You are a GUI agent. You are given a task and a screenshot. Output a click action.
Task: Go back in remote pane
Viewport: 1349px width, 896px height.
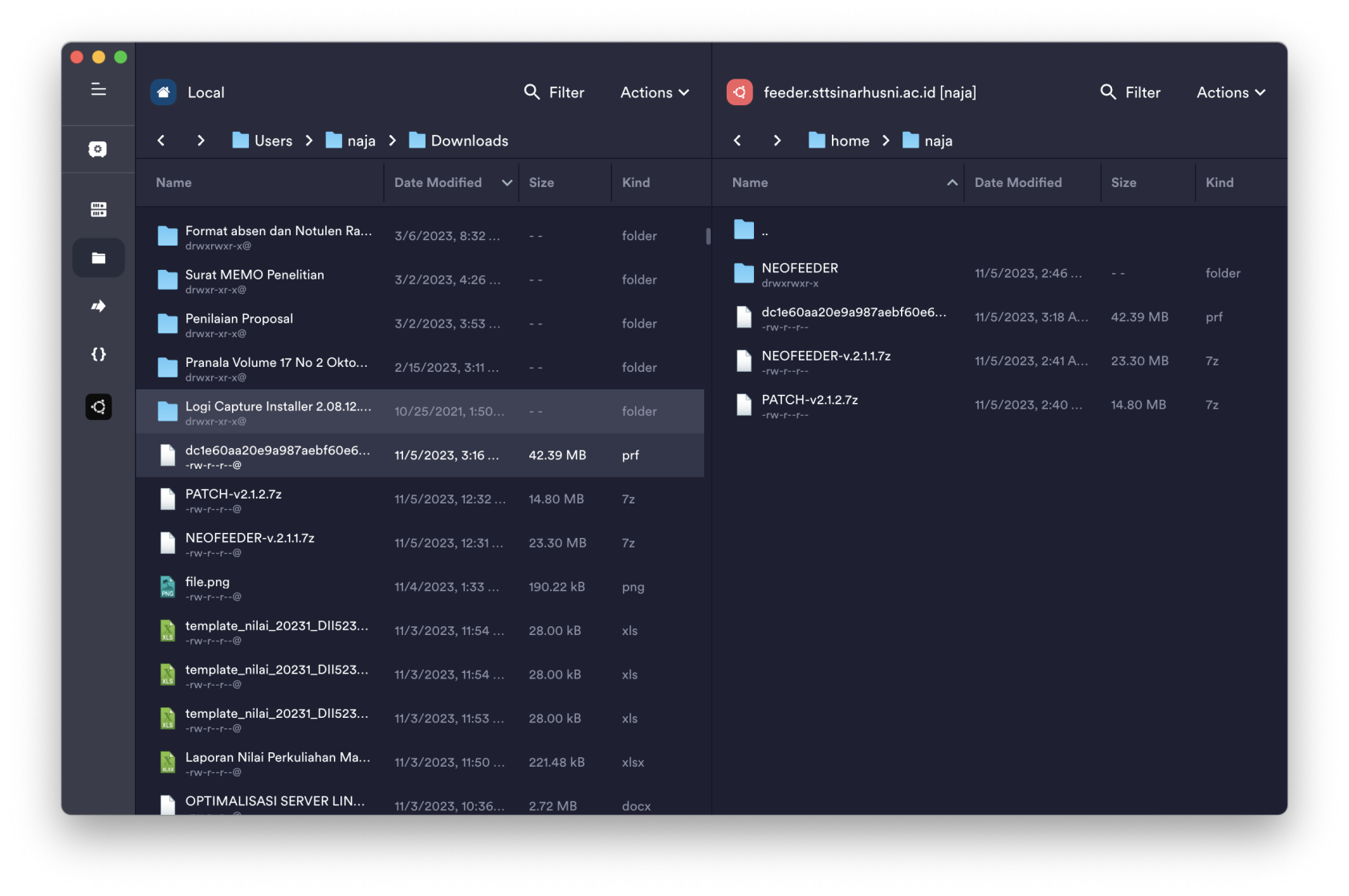point(737,141)
